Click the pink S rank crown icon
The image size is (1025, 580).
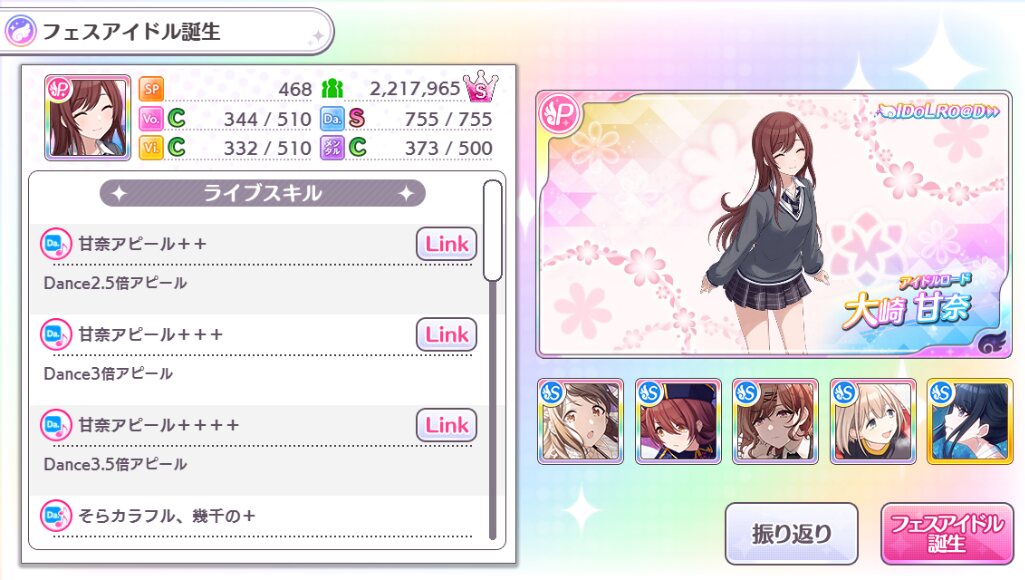pyautogui.click(x=480, y=87)
